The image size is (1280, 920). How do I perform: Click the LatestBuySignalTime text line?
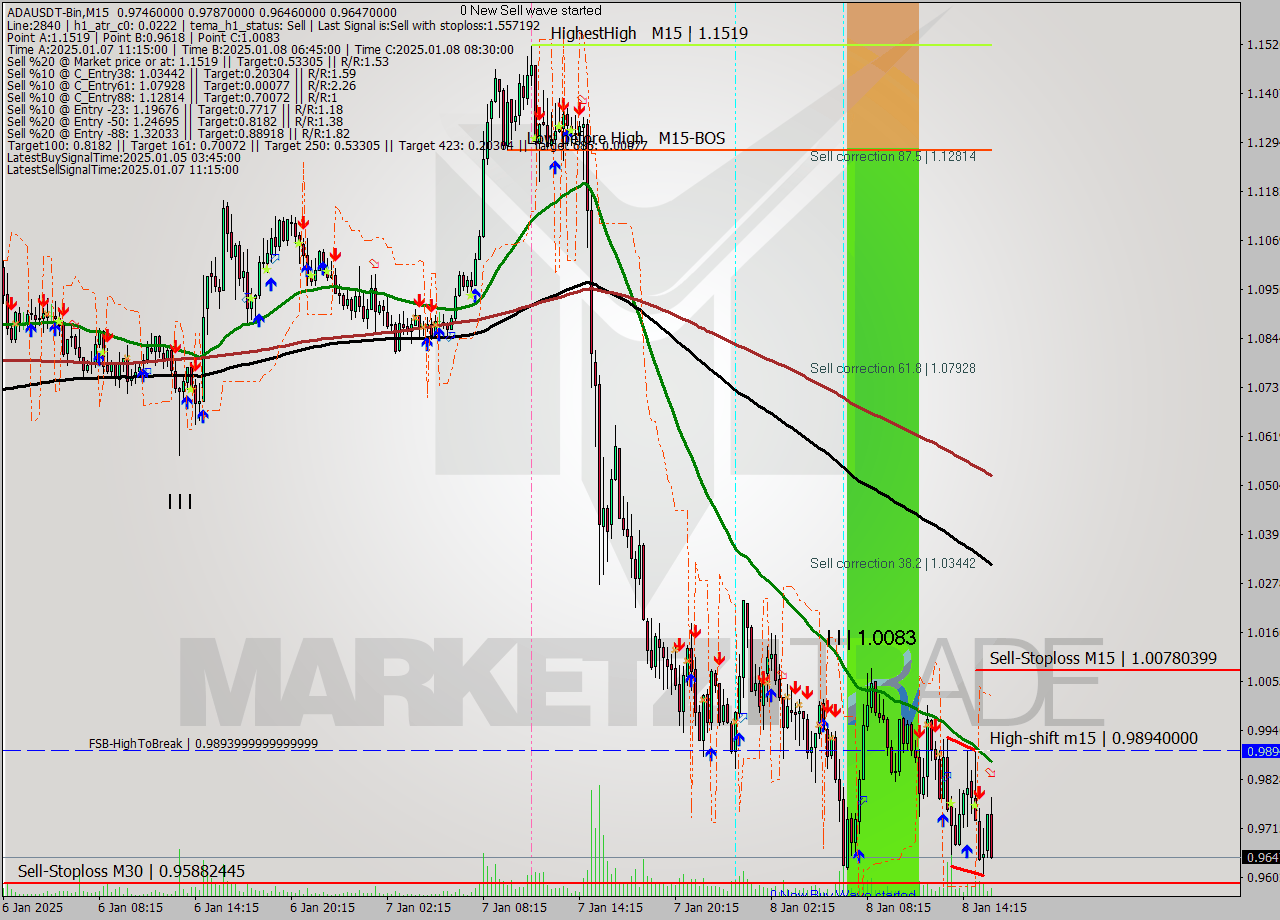pos(123,158)
